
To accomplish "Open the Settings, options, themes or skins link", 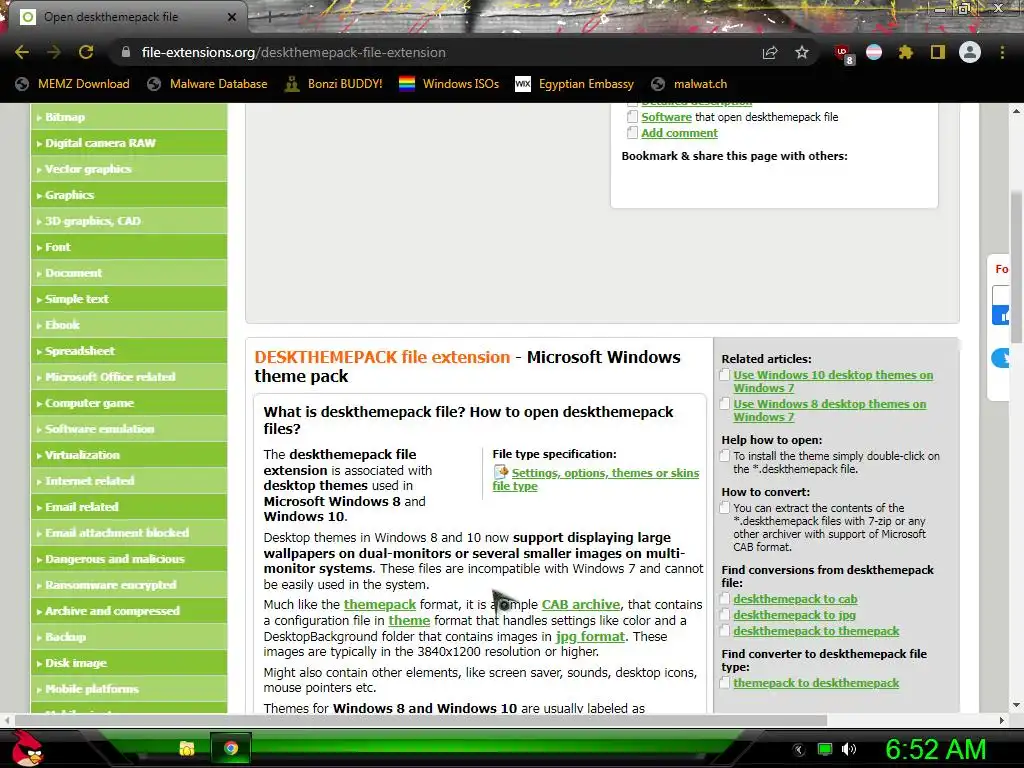I will pos(596,479).
